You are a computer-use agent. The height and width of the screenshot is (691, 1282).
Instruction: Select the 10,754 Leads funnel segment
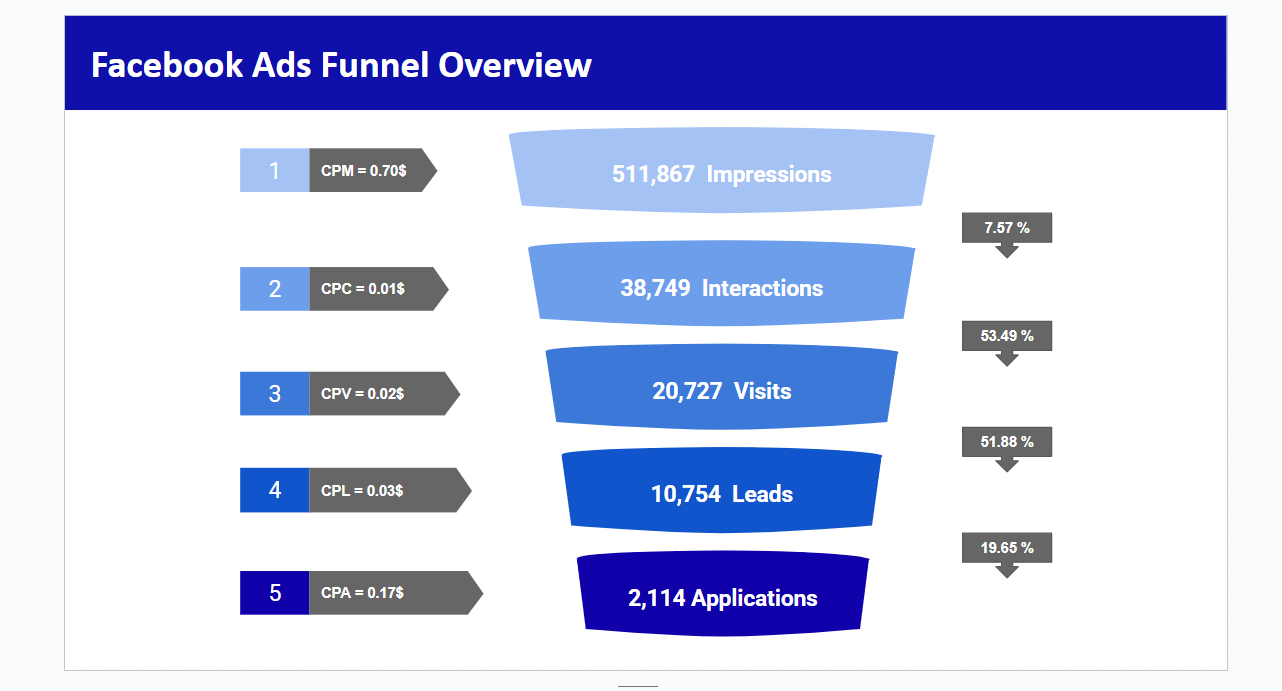pyautogui.click(x=722, y=491)
